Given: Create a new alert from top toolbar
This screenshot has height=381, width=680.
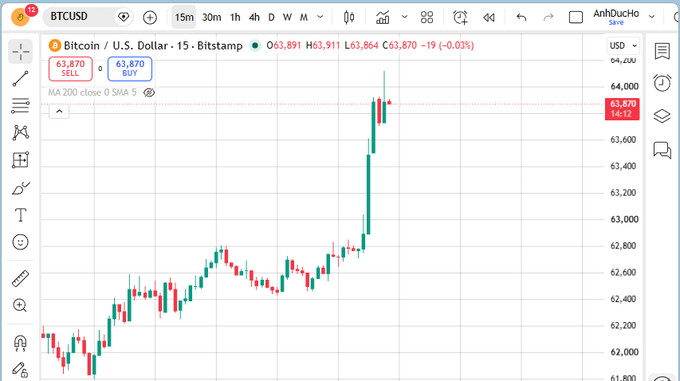Looking at the screenshot, I should pos(460,17).
